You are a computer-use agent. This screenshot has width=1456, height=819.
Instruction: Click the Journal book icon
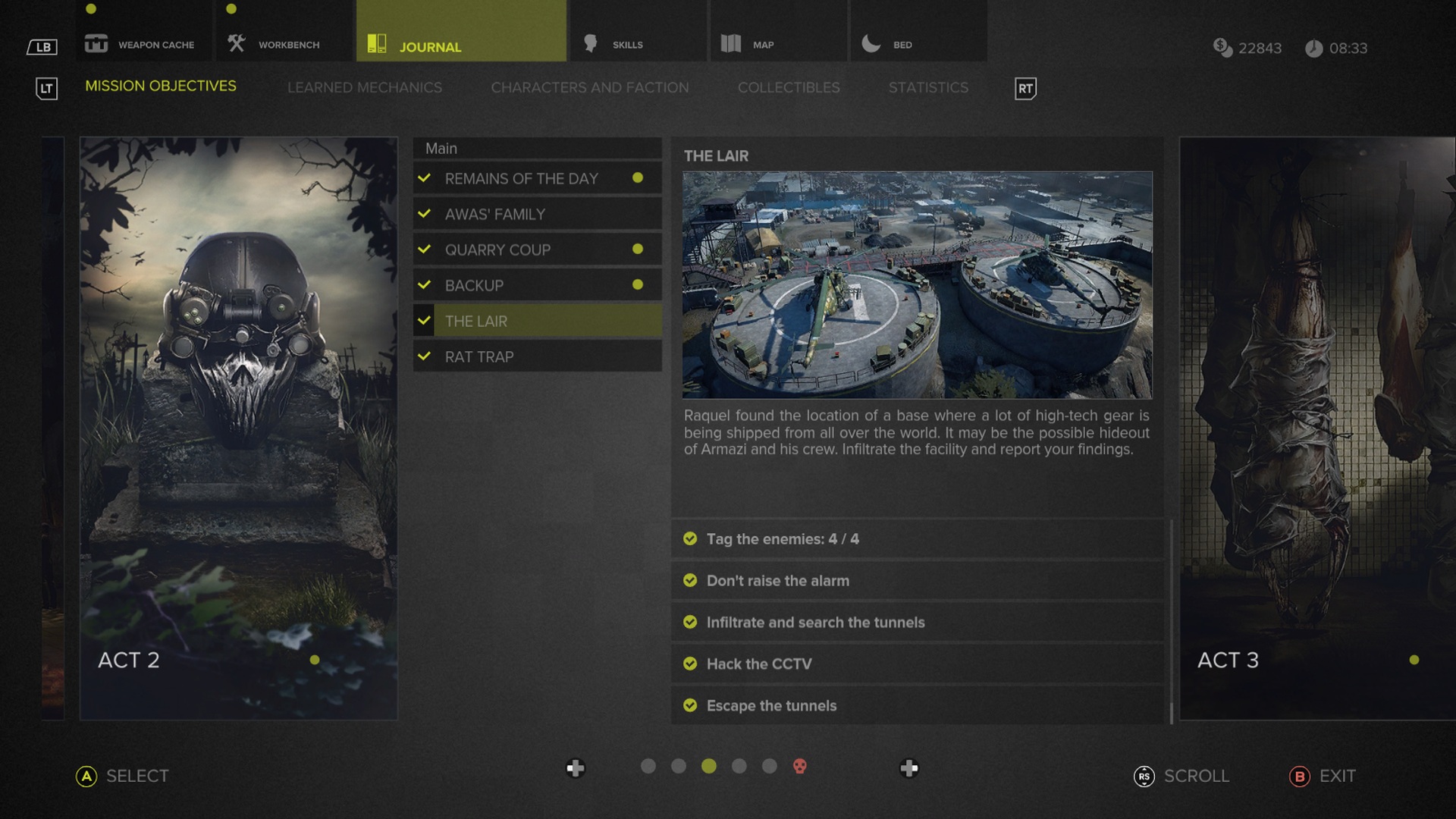tap(377, 43)
